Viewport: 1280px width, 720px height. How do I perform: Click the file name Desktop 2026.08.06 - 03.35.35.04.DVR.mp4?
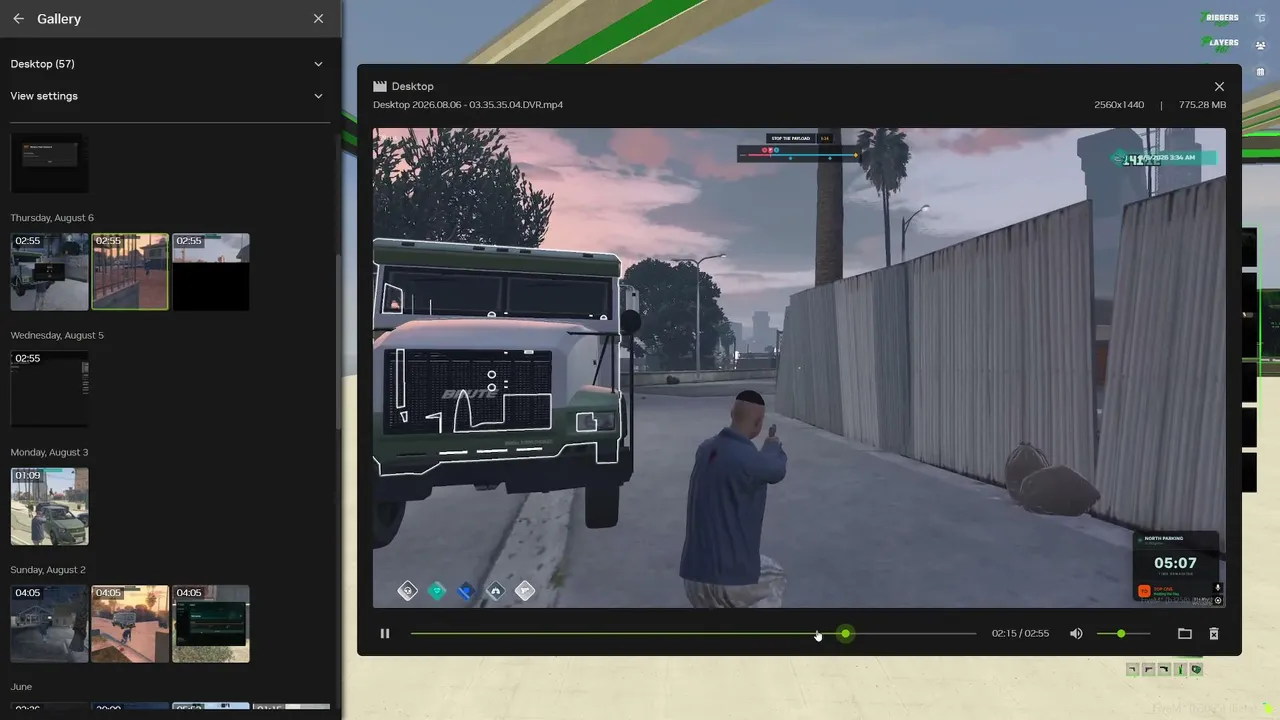point(468,105)
